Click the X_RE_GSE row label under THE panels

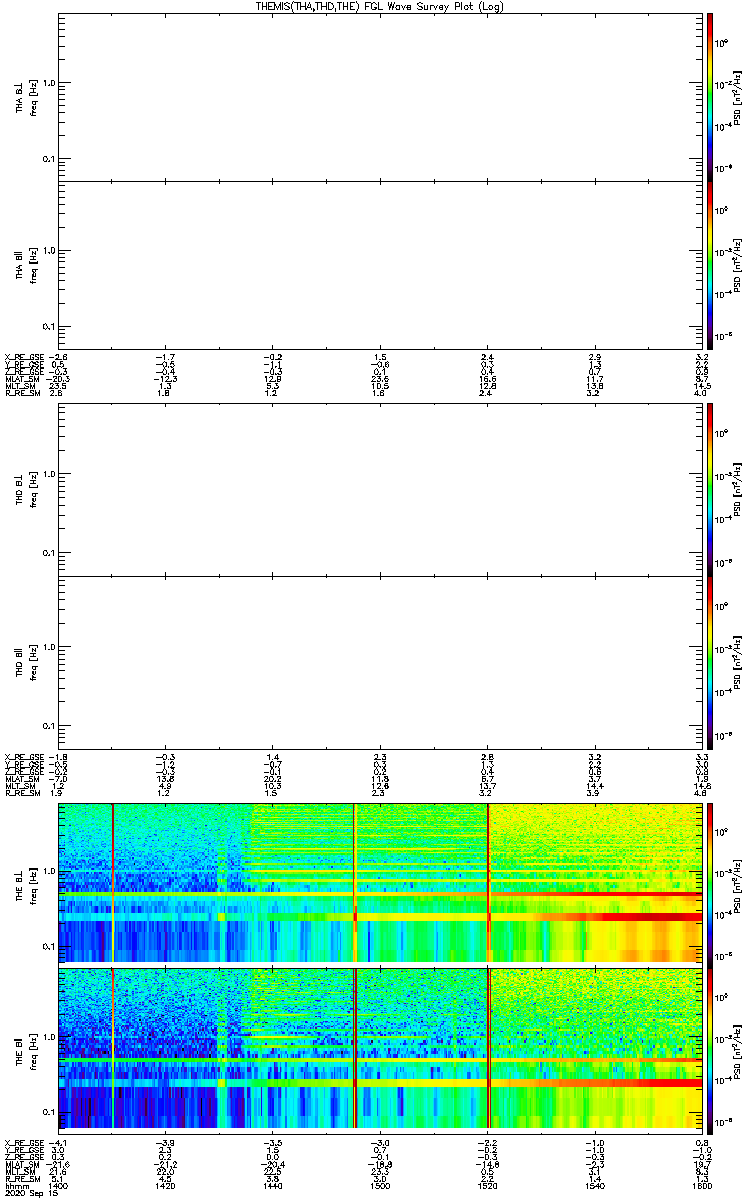coord(23,1142)
